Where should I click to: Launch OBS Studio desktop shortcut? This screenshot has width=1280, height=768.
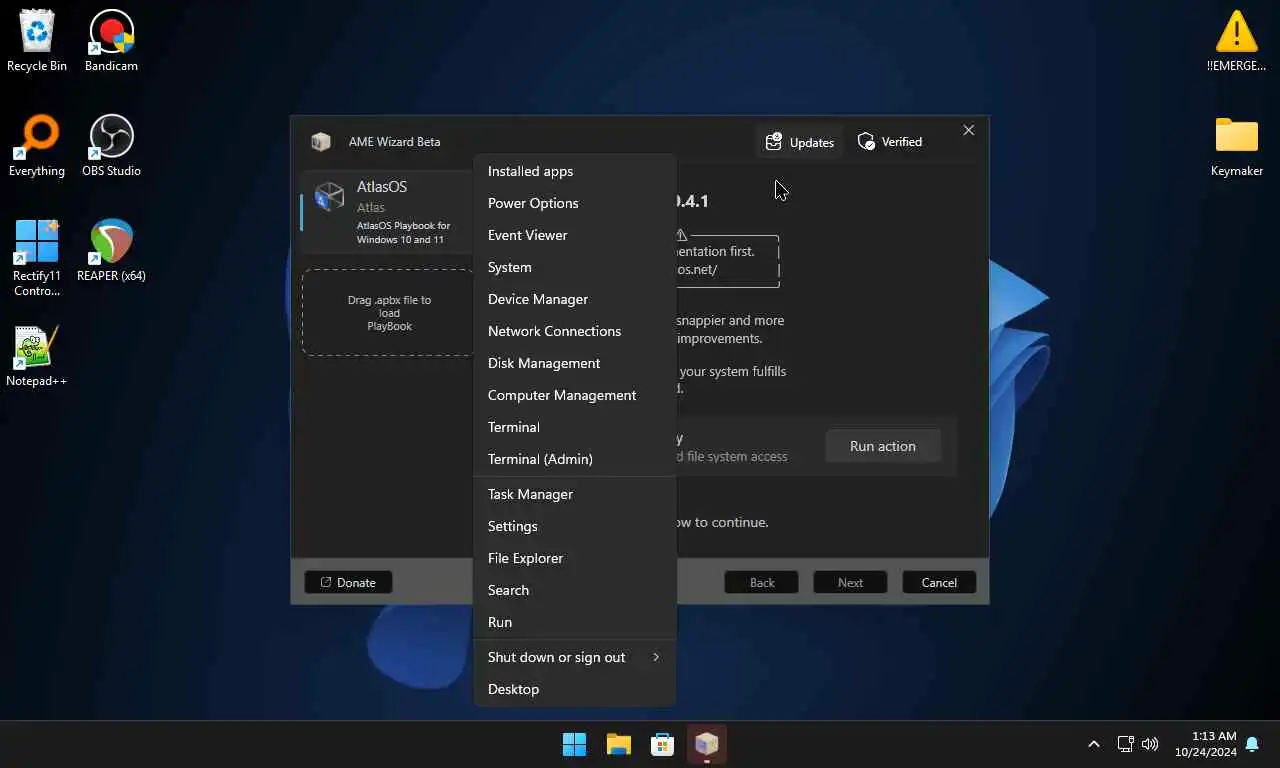point(111,146)
